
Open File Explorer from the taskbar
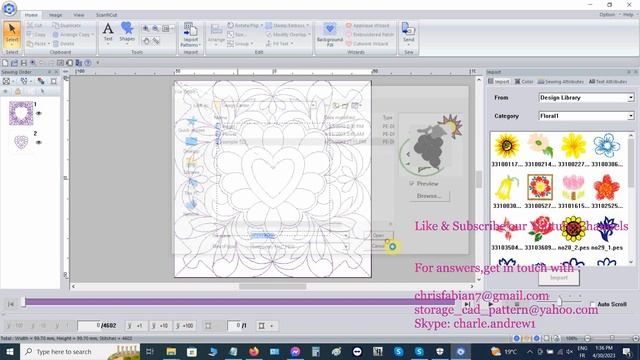point(171,351)
